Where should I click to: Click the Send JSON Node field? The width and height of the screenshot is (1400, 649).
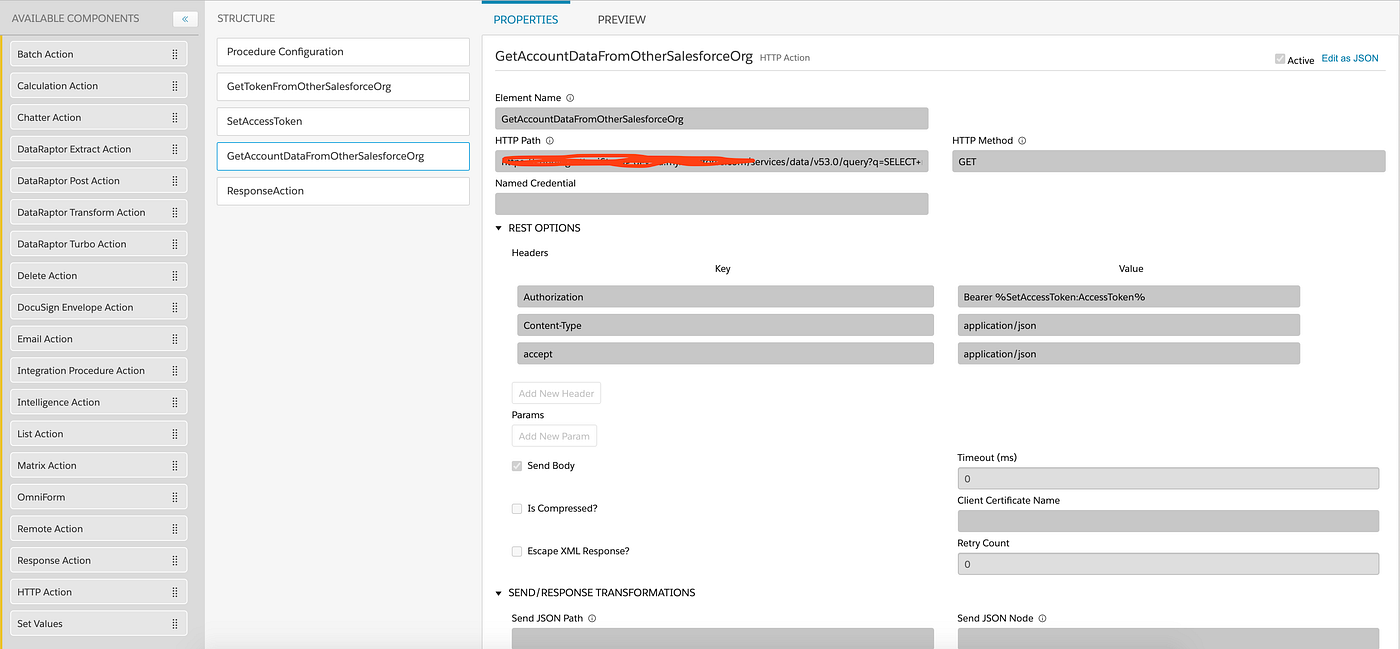[1168, 638]
